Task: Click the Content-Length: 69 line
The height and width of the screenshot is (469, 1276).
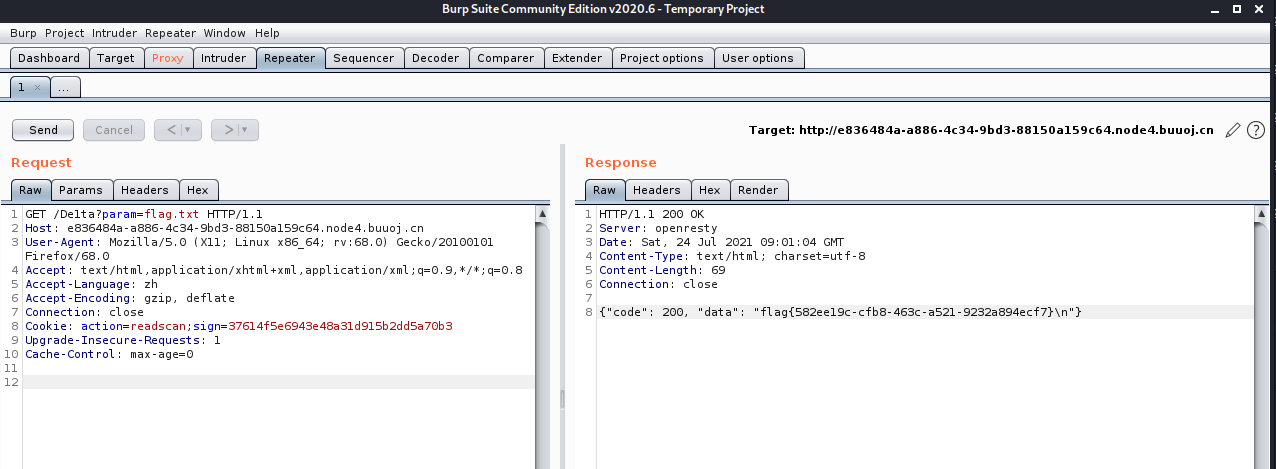Action: (662, 270)
